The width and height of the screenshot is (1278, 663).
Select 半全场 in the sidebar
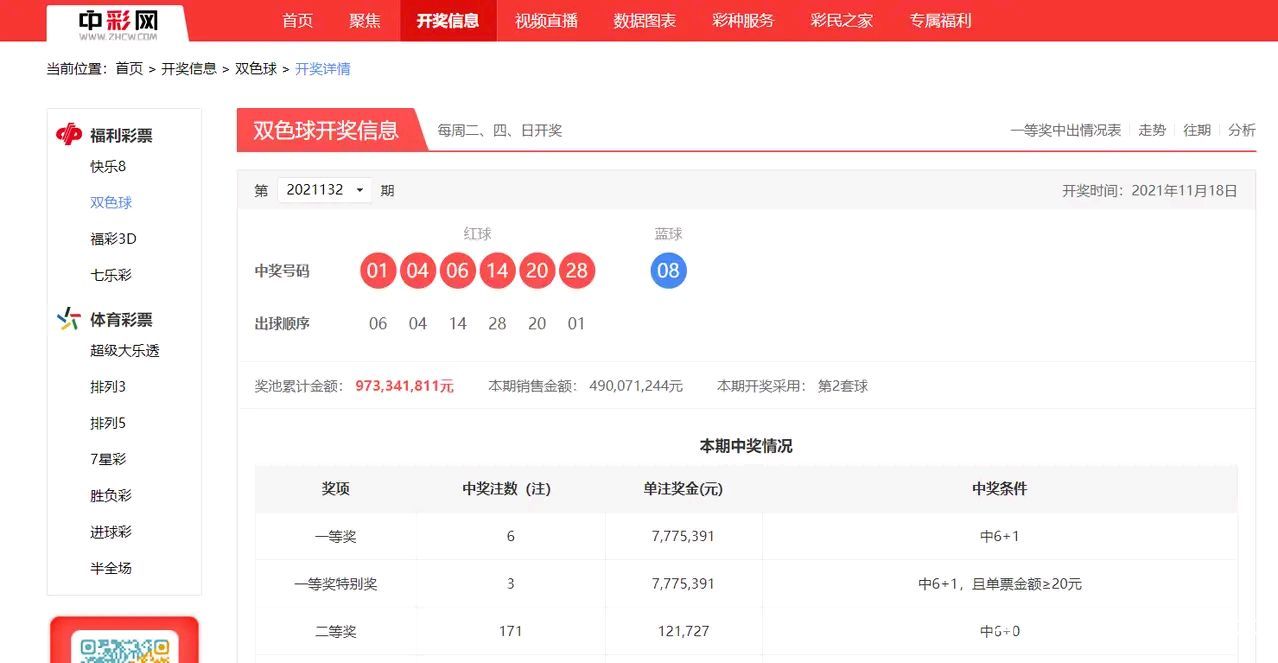tap(111, 568)
